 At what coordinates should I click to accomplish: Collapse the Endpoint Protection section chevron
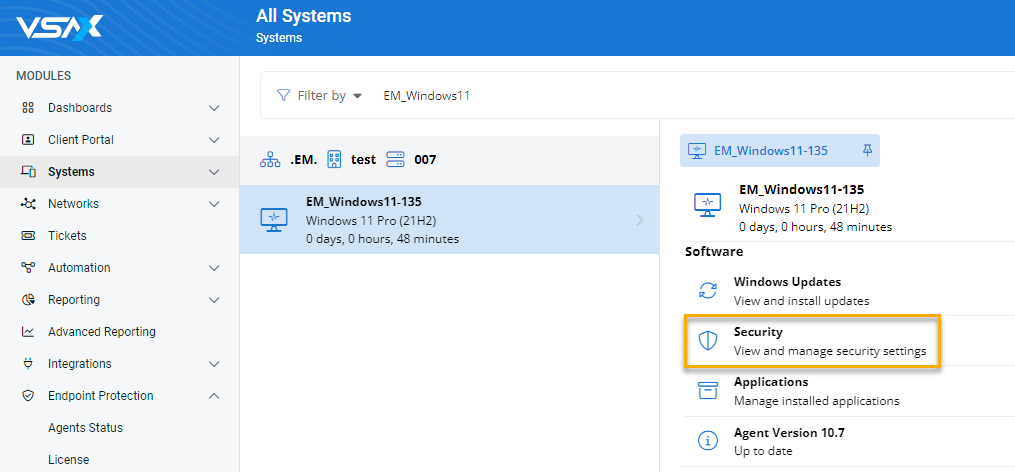pos(214,396)
